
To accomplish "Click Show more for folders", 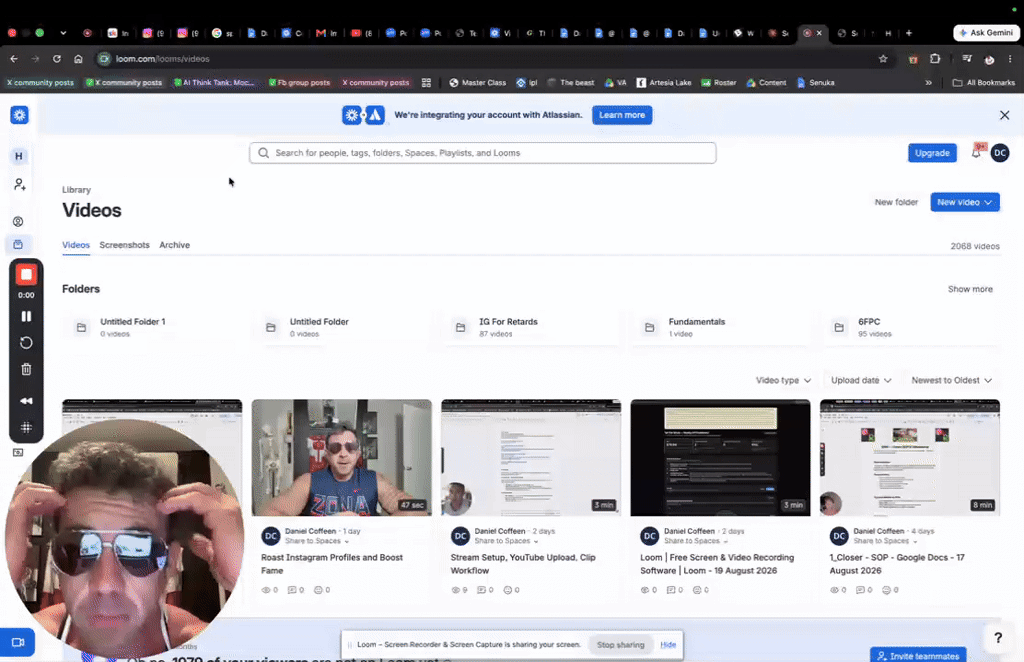I will coord(970,289).
